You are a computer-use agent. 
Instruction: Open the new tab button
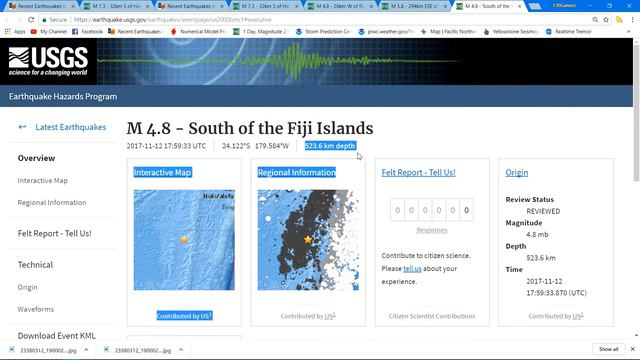tap(535, 6)
